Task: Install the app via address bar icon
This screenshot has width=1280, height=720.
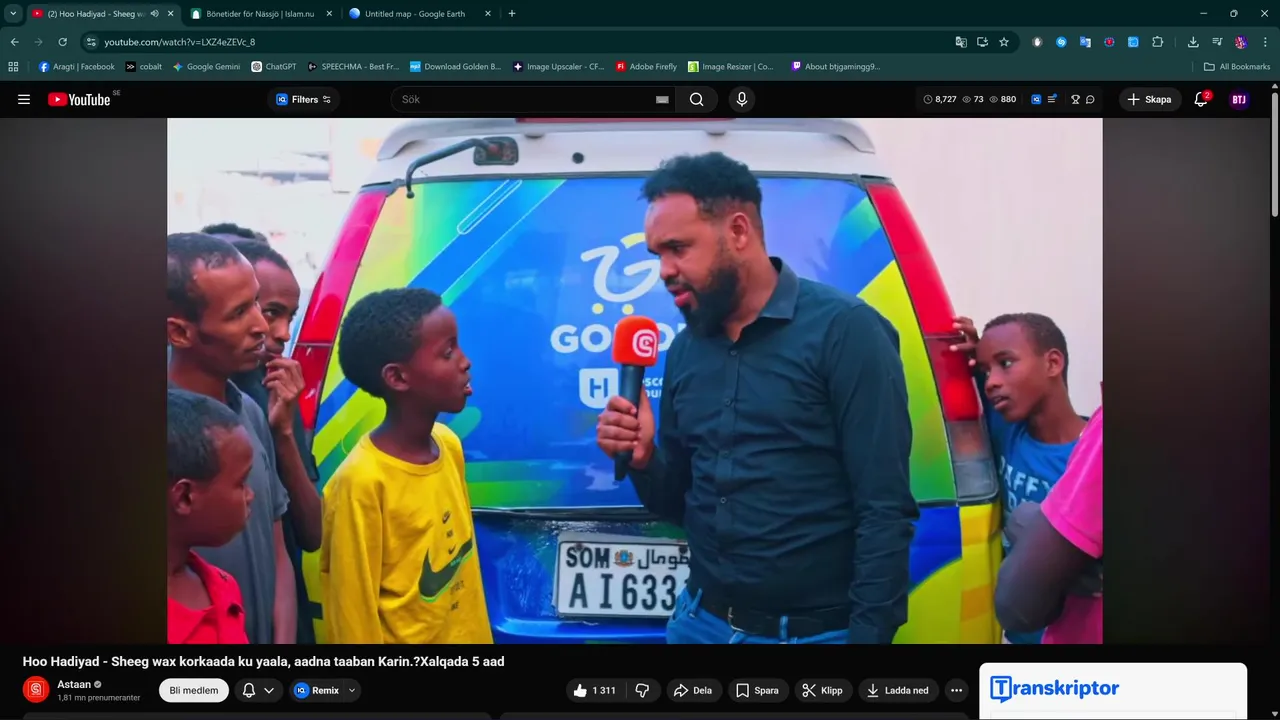Action: coord(982,42)
